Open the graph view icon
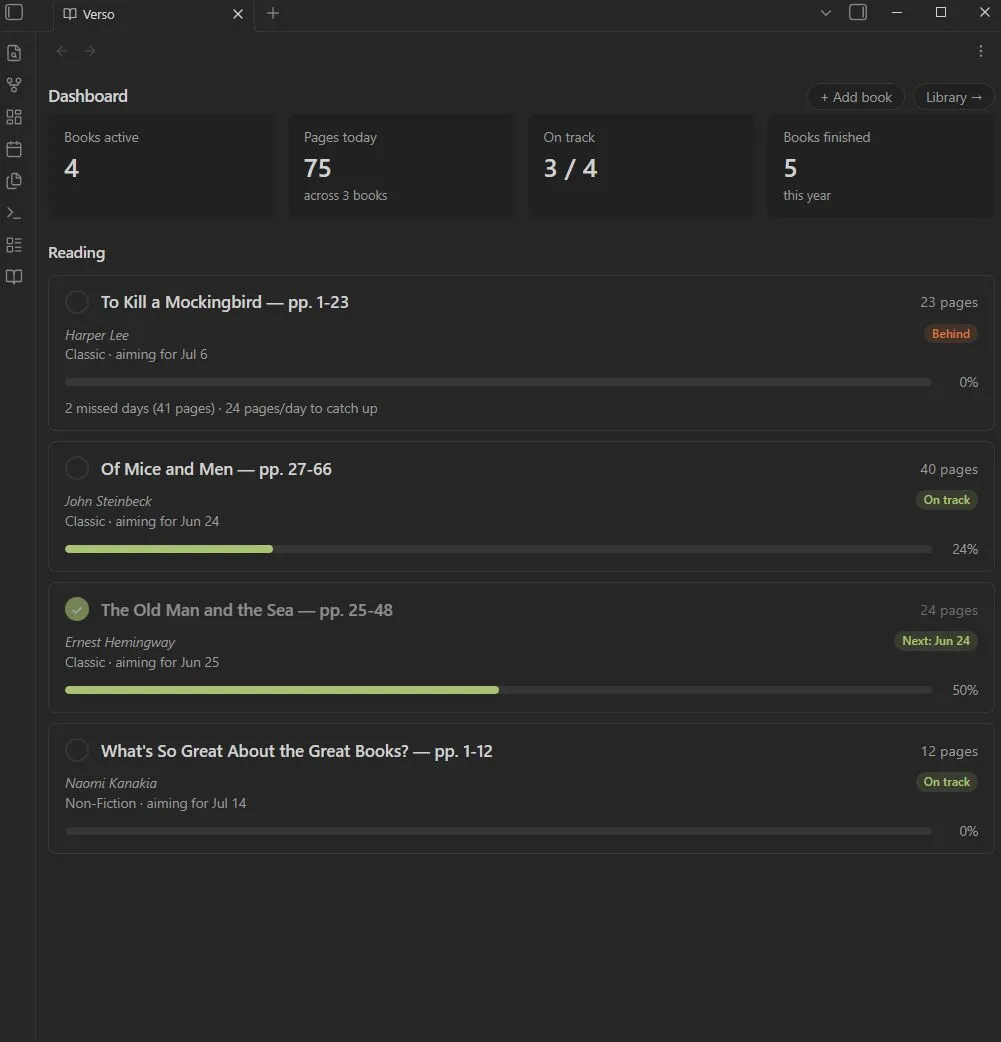 coord(14,84)
